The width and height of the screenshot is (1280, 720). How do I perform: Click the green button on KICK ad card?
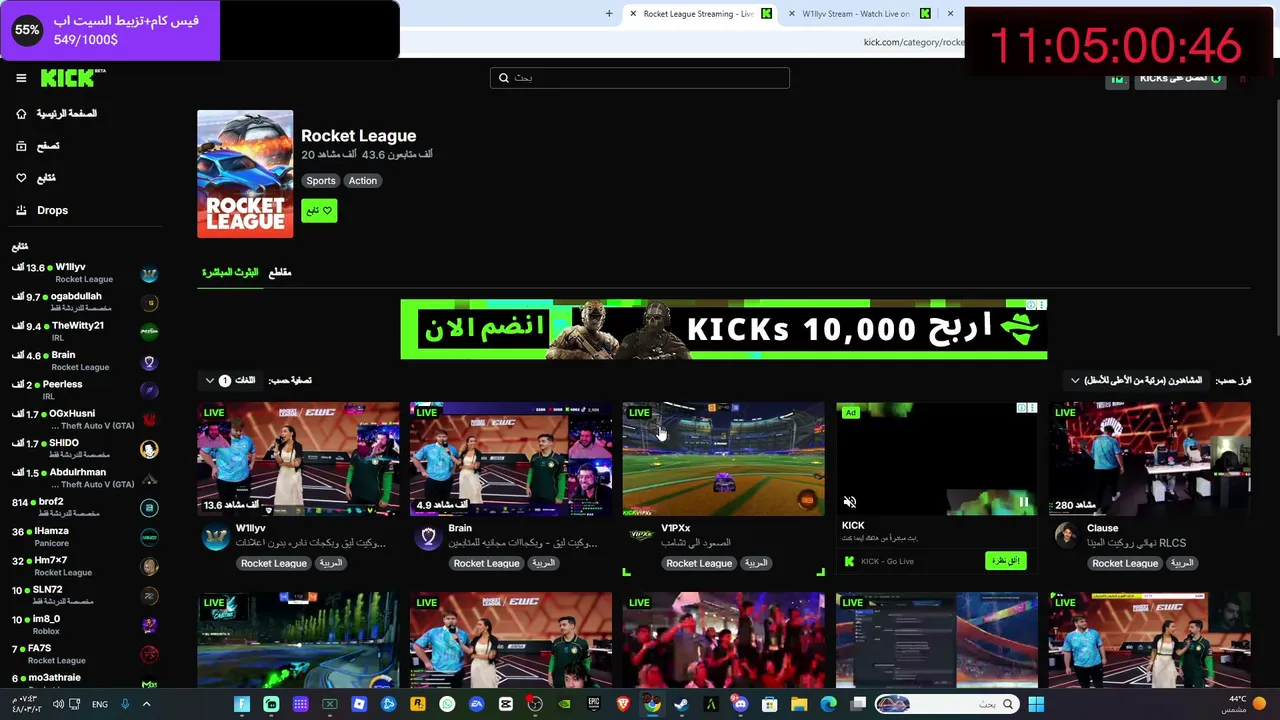(1005, 561)
